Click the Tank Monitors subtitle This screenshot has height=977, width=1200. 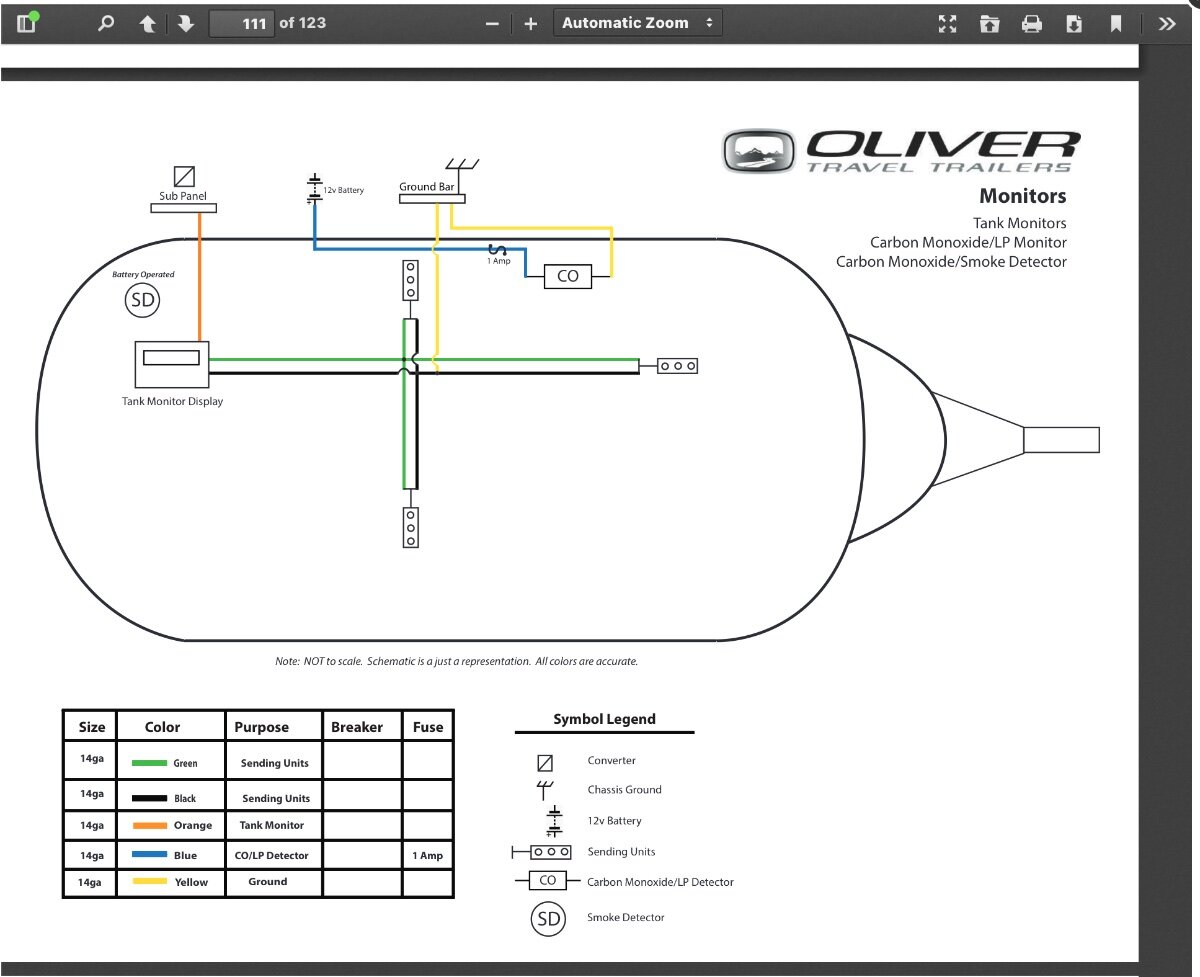1020,223
